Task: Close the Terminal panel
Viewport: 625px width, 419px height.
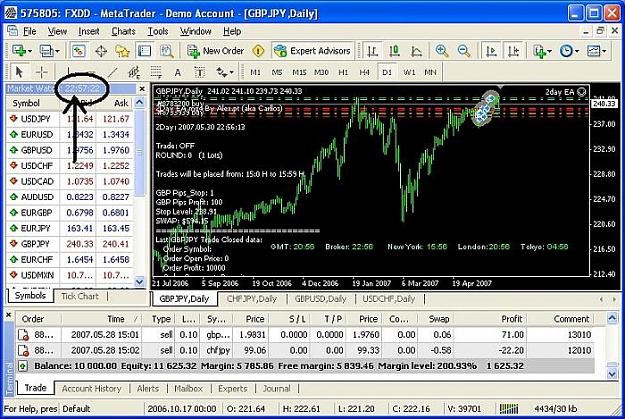Action: (x=8, y=315)
